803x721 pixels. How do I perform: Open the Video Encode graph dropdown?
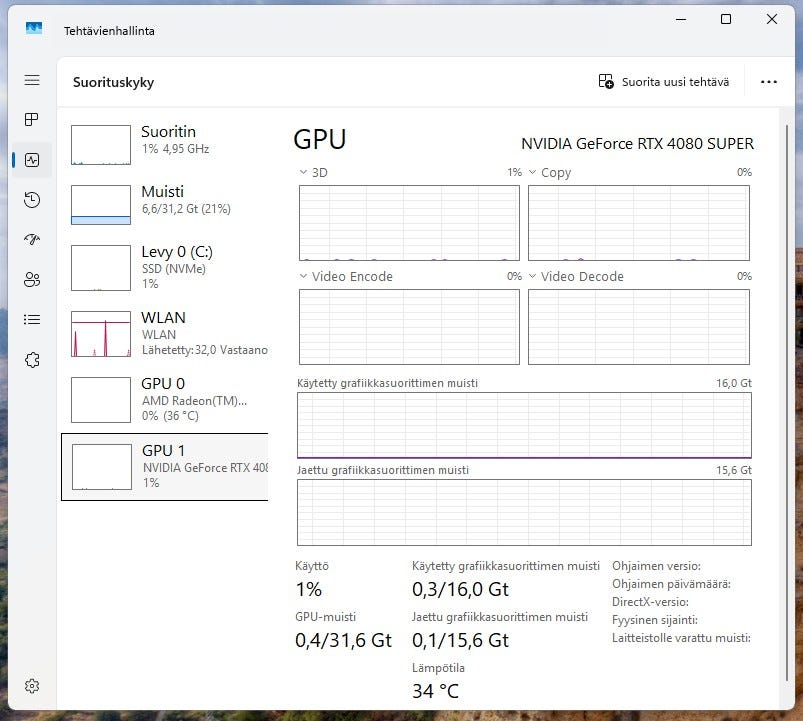(304, 277)
